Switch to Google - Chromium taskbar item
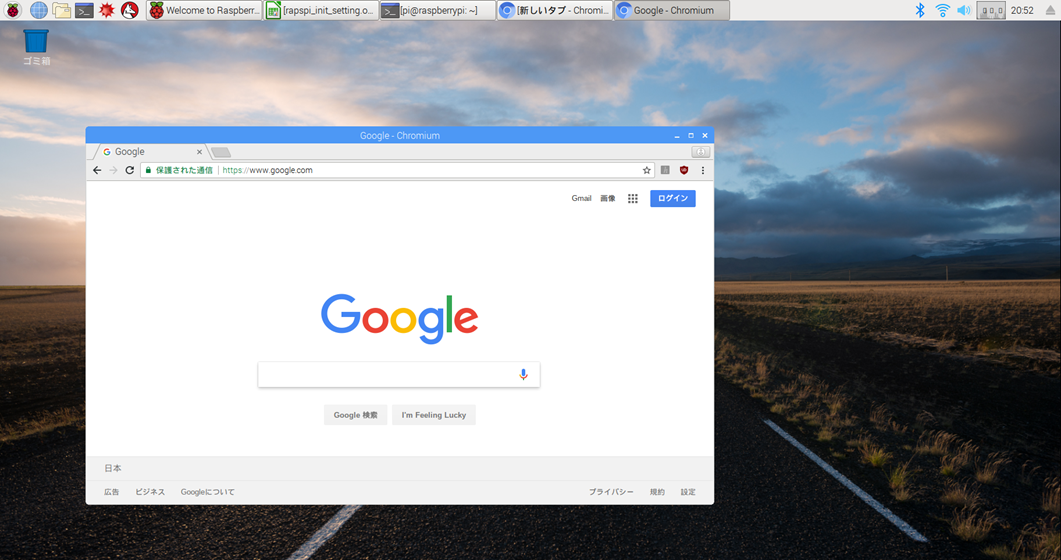The height and width of the screenshot is (560, 1061). click(x=672, y=10)
